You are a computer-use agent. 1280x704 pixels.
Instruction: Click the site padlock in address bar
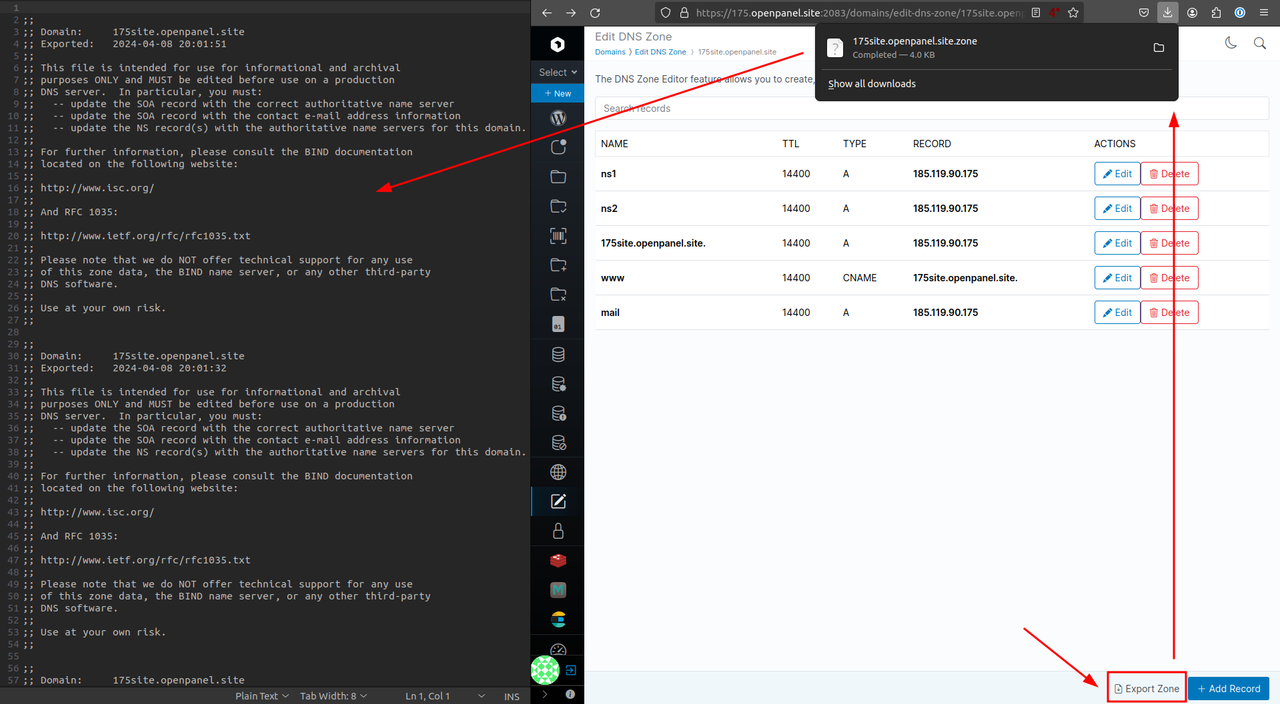click(x=684, y=13)
